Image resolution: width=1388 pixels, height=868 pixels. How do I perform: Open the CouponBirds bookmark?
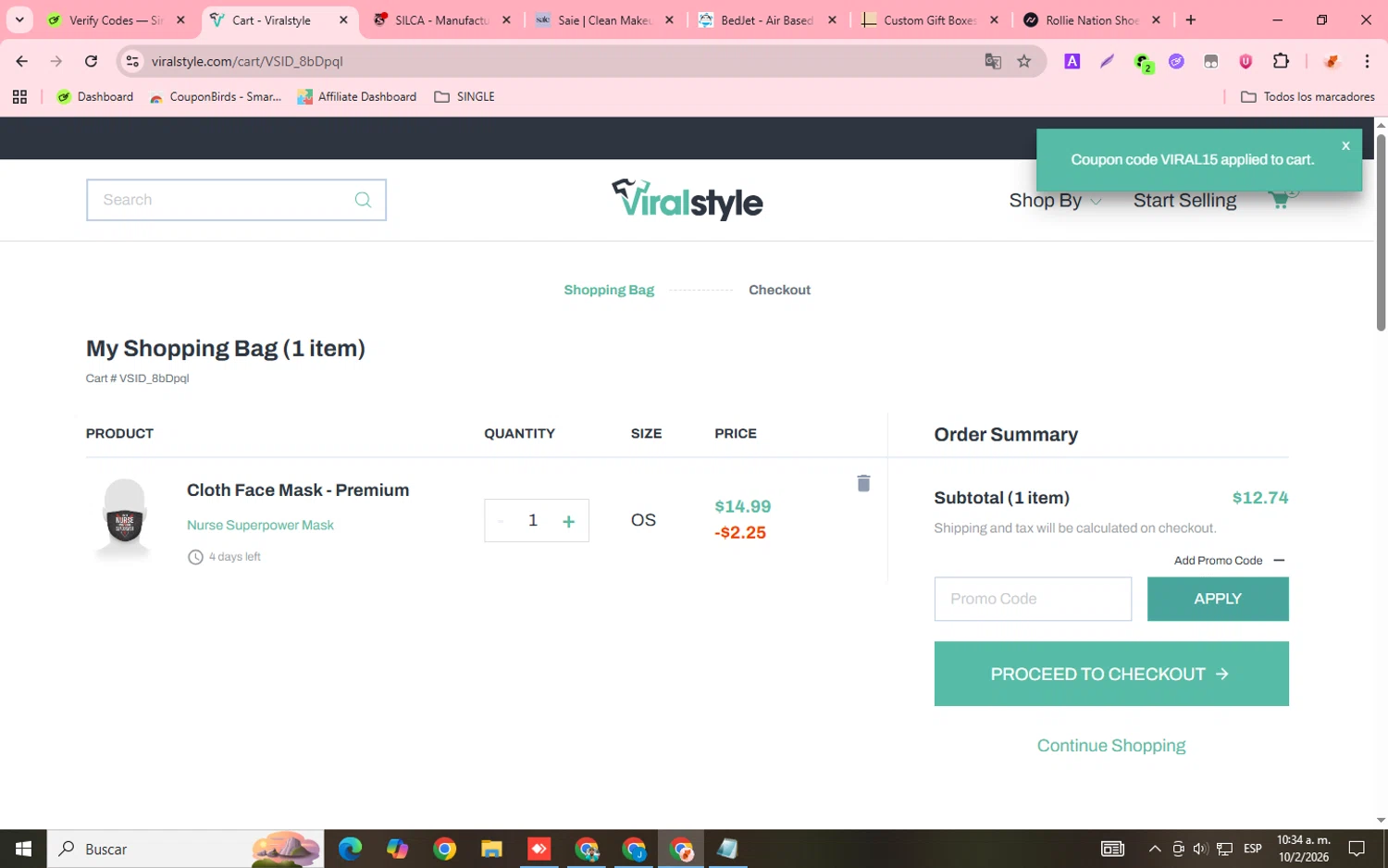pyautogui.click(x=215, y=96)
